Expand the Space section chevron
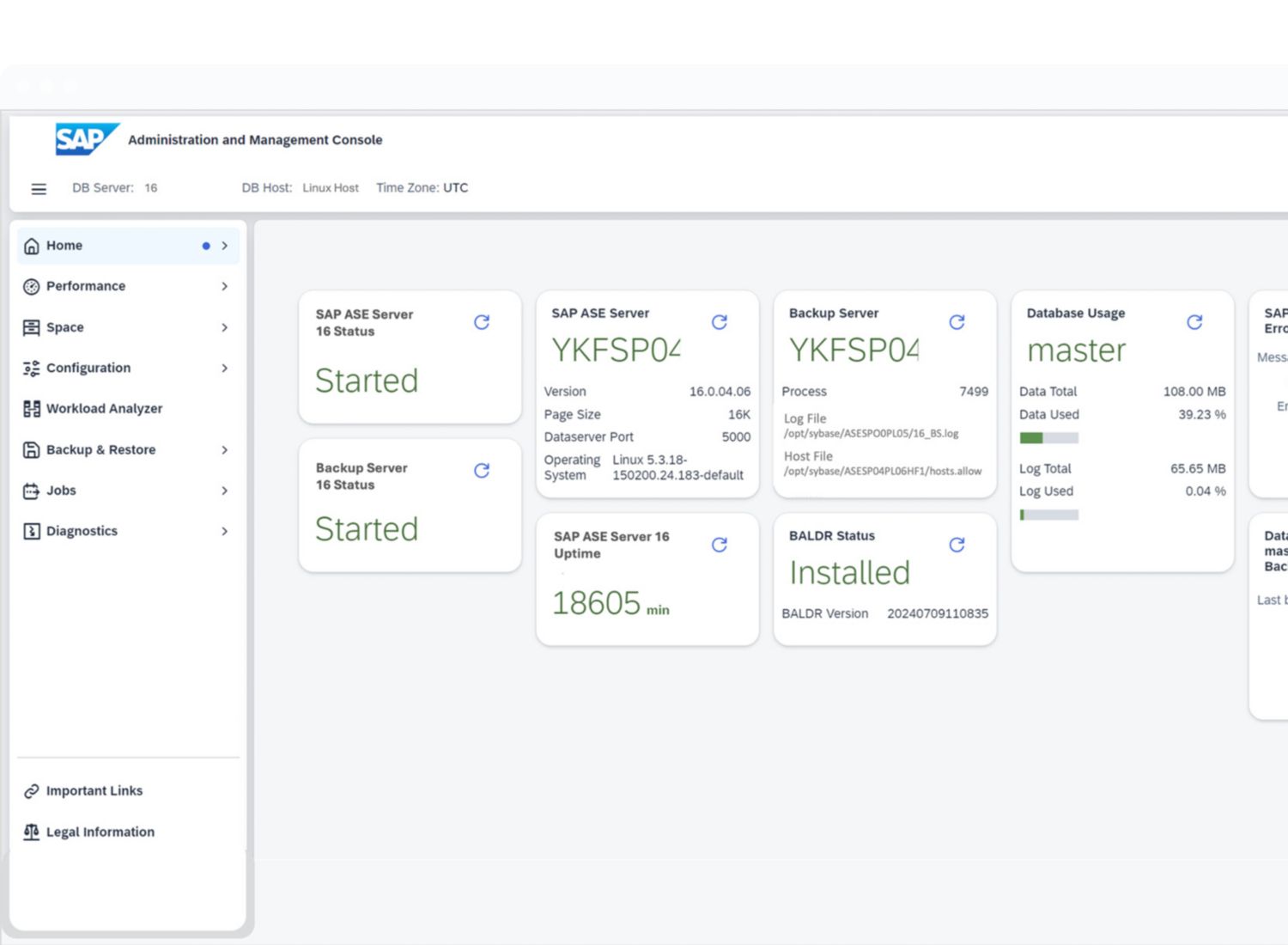1288x945 pixels. pos(224,327)
